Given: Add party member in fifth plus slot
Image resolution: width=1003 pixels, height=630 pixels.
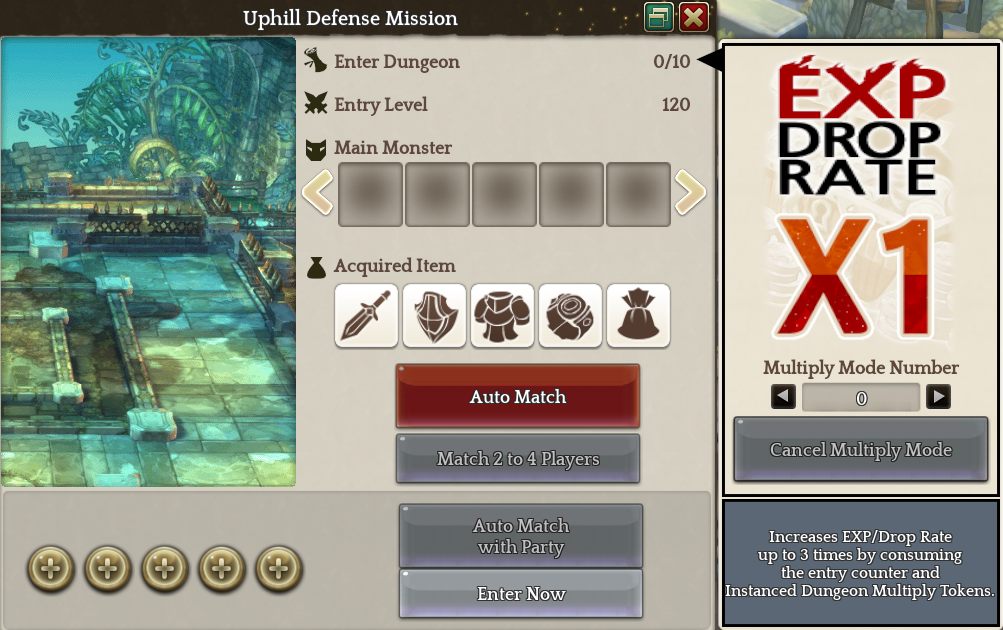Looking at the screenshot, I should 278,569.
